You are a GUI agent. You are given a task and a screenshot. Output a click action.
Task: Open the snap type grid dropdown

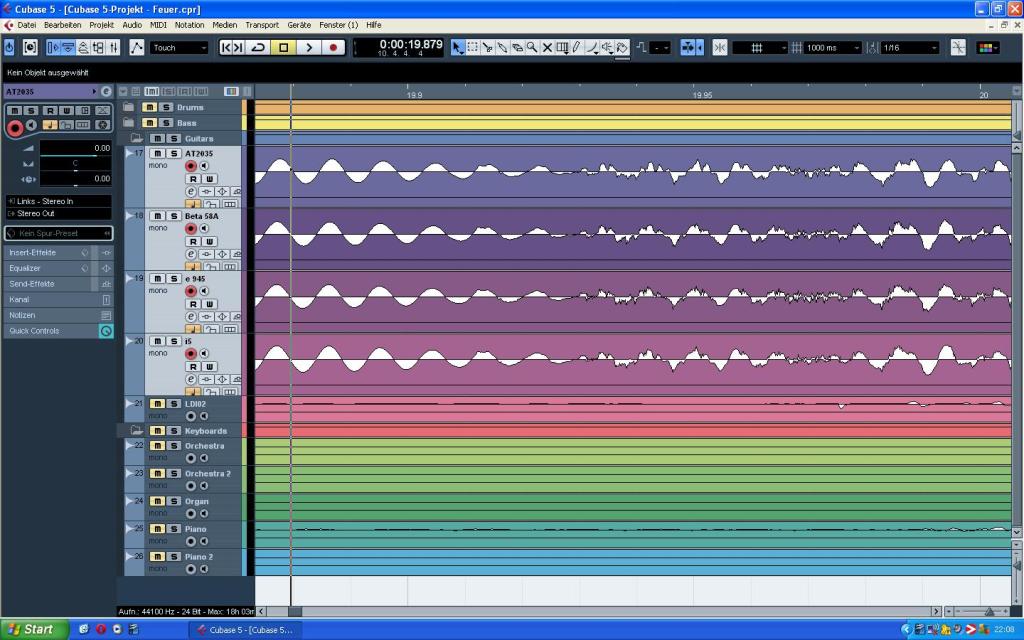pos(760,48)
